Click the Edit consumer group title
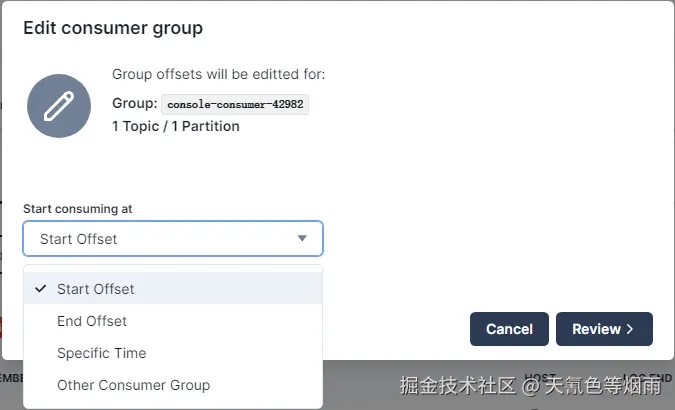The height and width of the screenshot is (410, 675). [113, 28]
